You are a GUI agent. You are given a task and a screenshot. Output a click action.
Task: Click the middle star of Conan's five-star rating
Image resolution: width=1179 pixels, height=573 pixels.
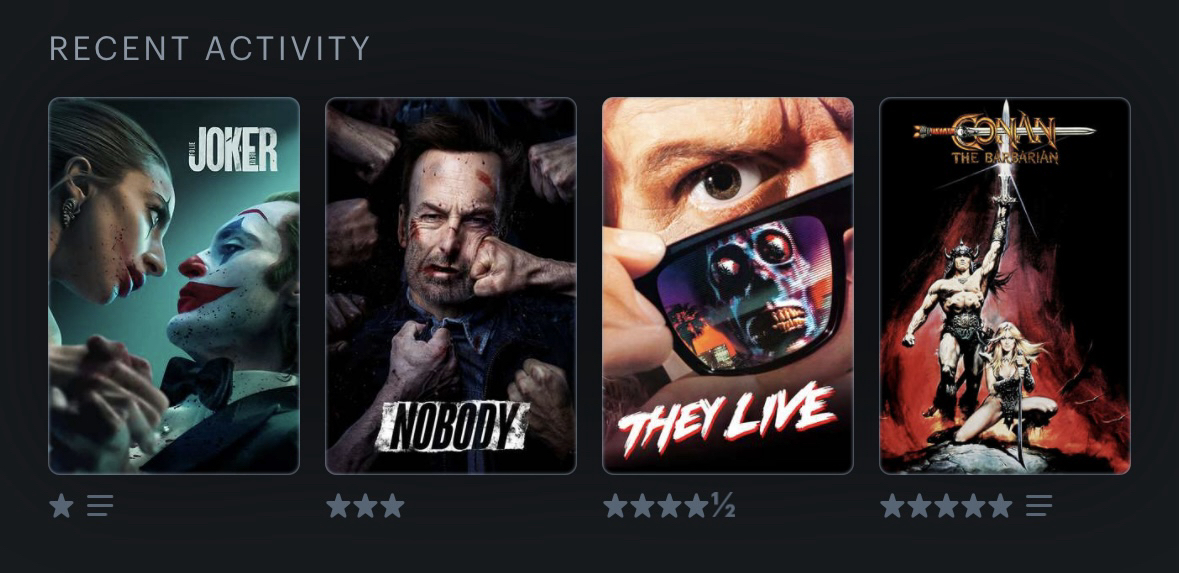pos(946,506)
